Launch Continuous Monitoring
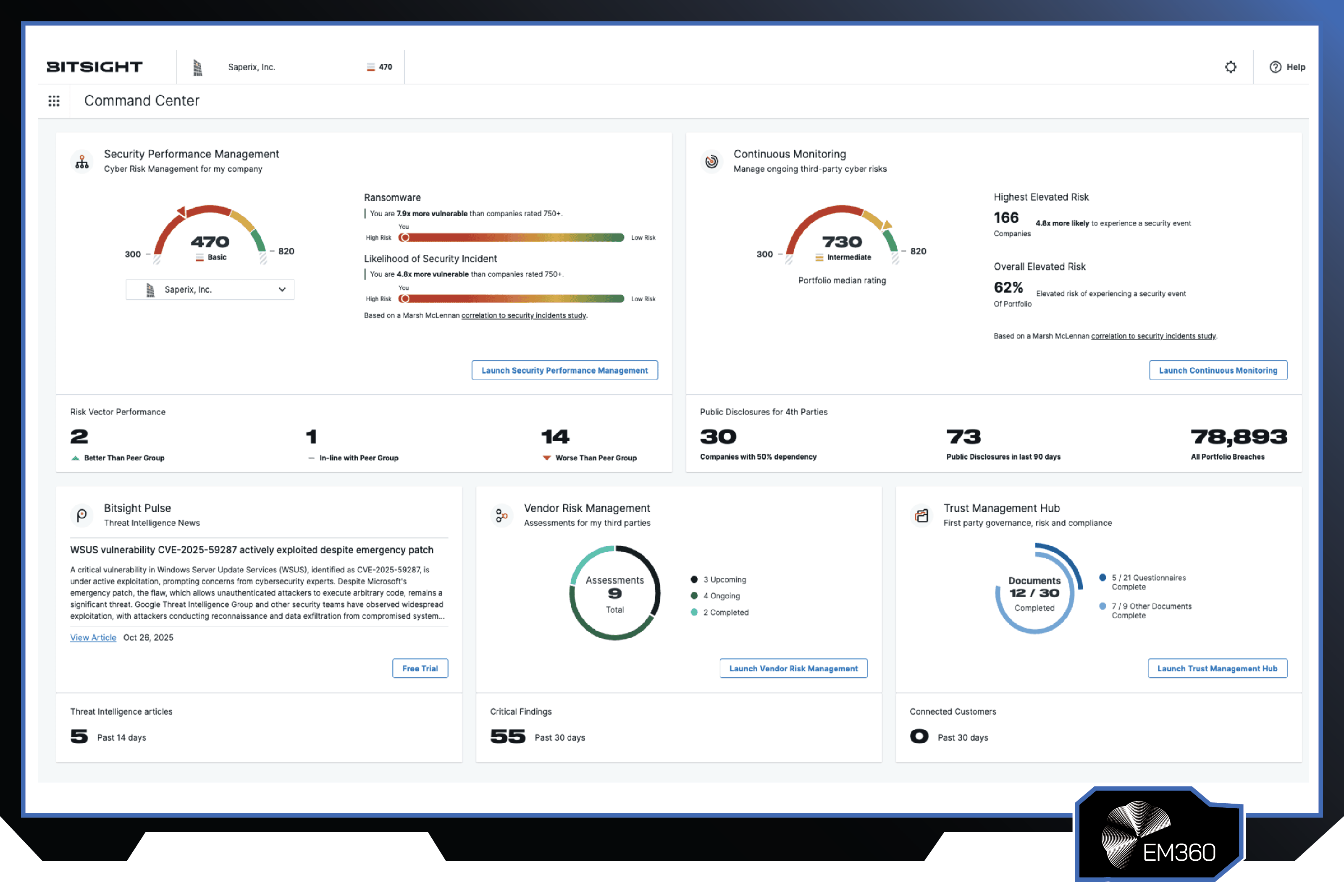The image size is (1344, 896). click(1218, 370)
